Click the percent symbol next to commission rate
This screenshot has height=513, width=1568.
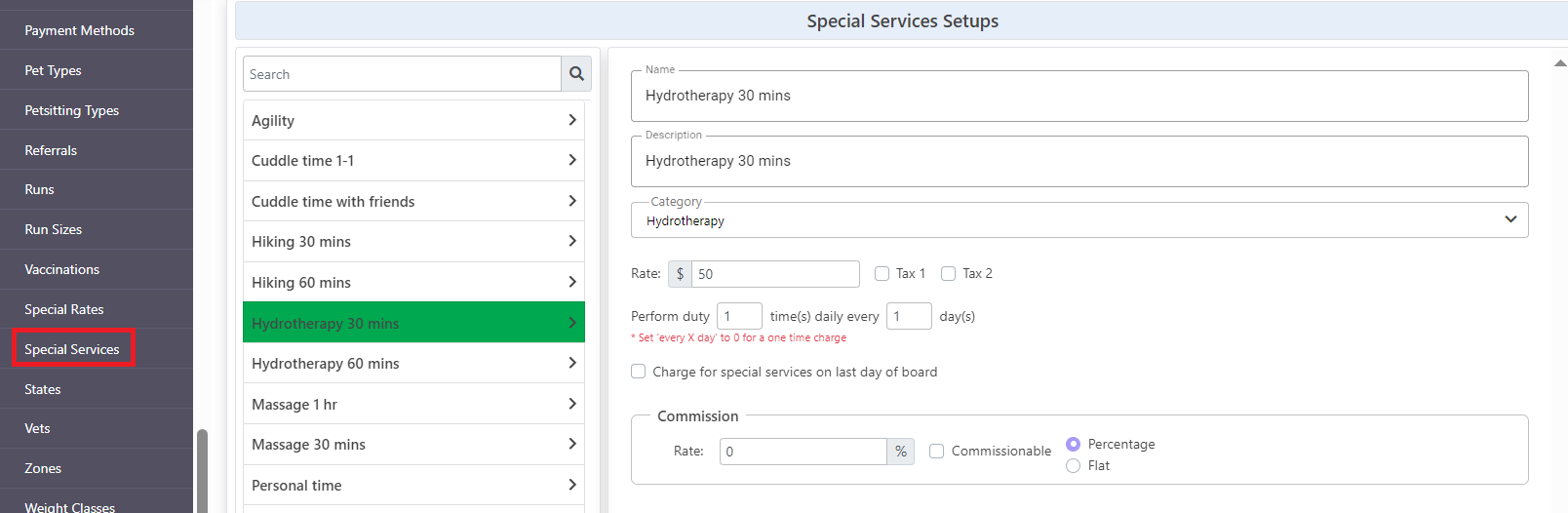901,452
